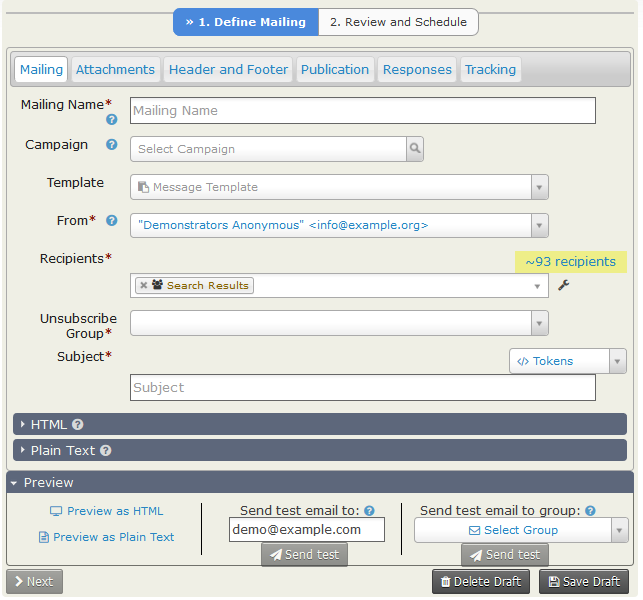This screenshot has width=643, height=600.
Task: Click help icon for Send test email to
Action: (x=369, y=510)
